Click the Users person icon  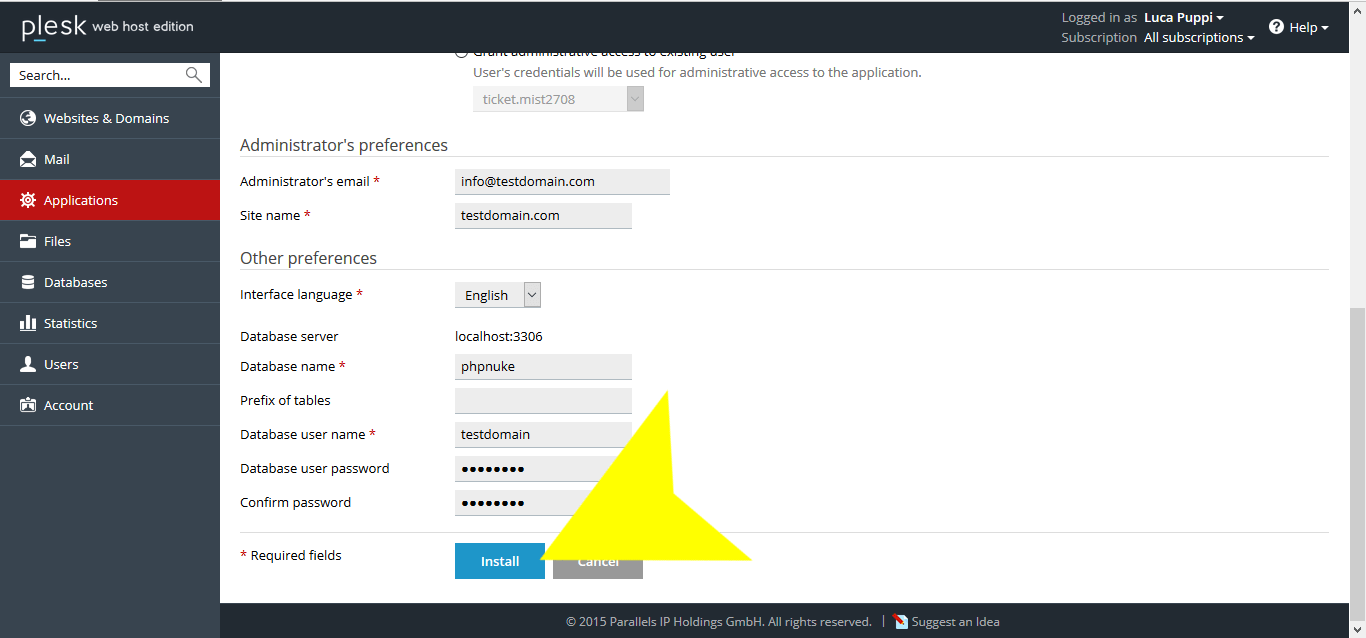[28, 364]
